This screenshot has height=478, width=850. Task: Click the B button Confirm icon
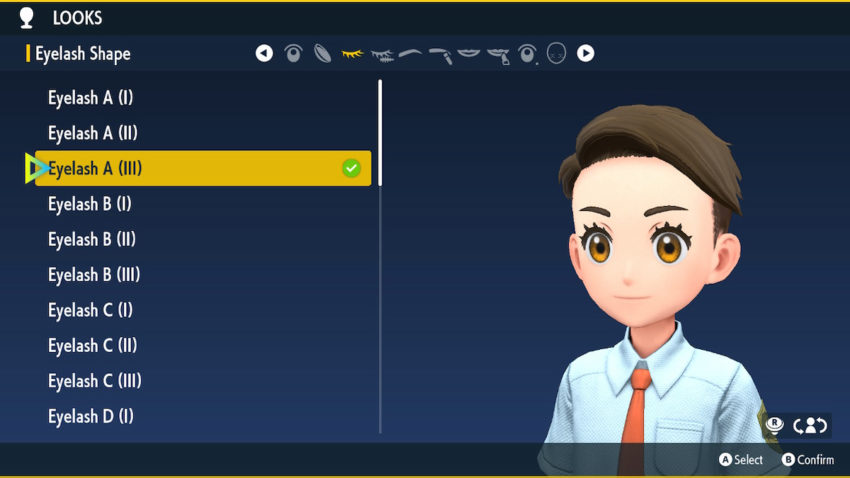(788, 460)
